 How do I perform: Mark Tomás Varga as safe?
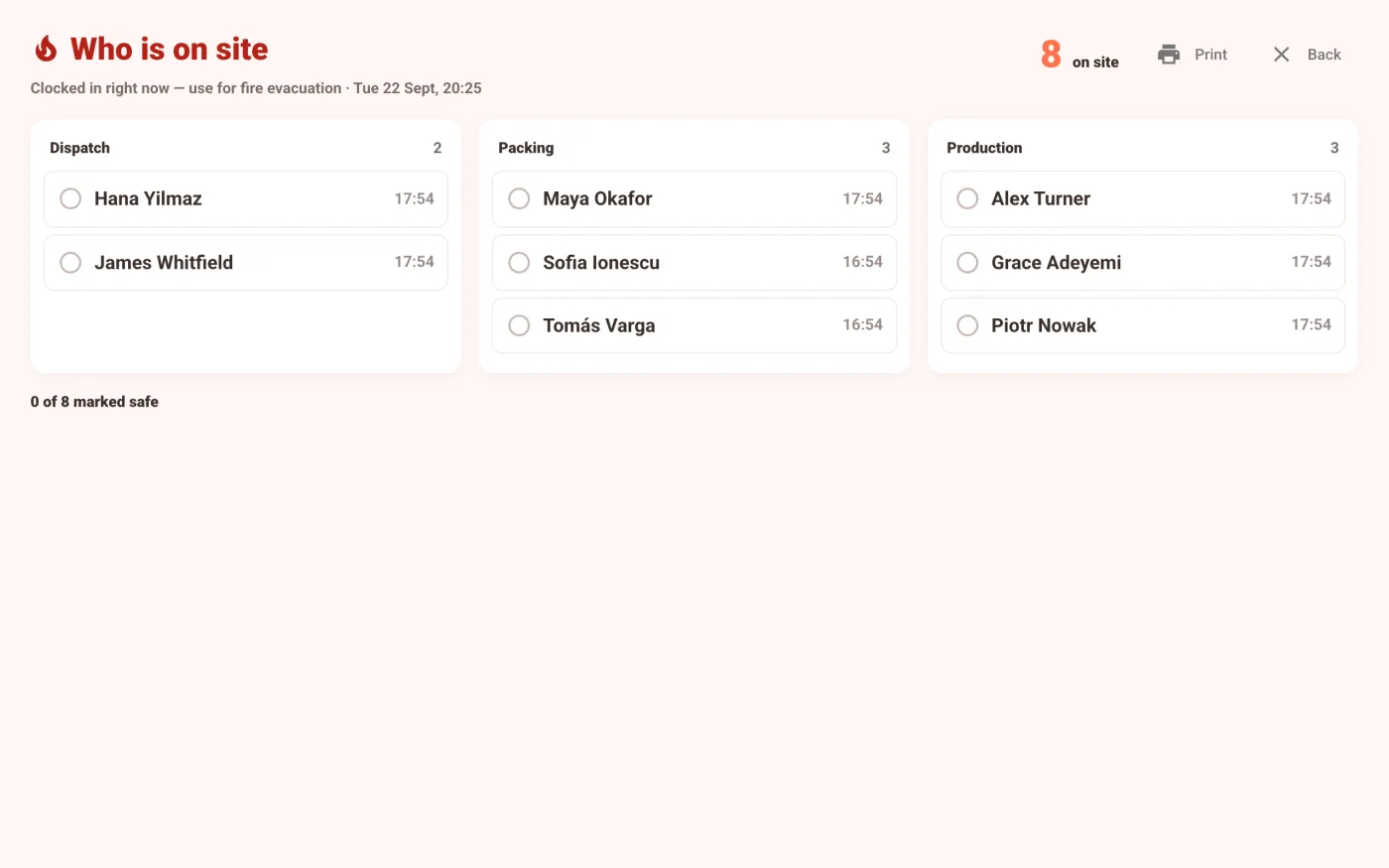[519, 325]
